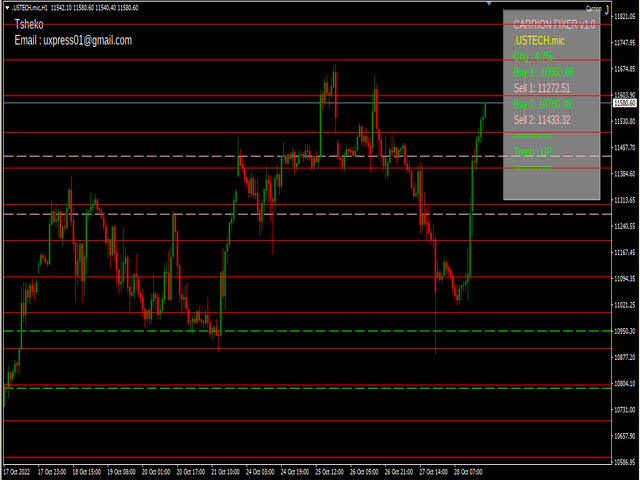Click the 11384.60 price scale label

(x=625, y=174)
